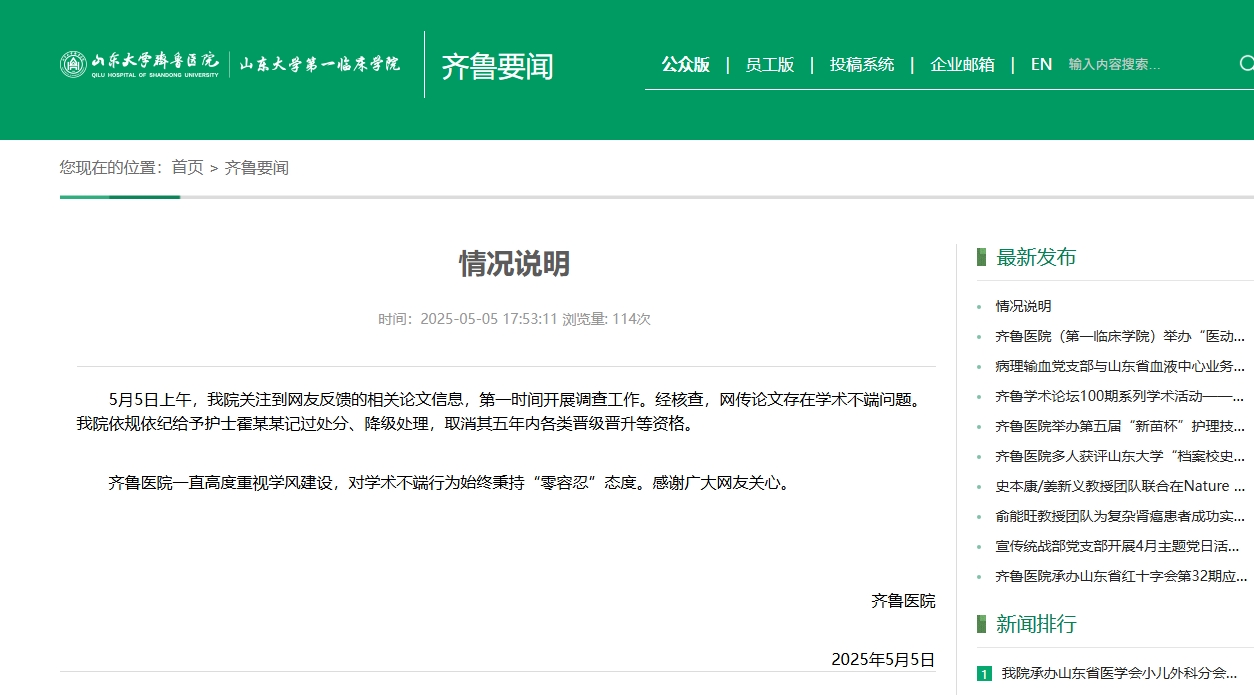Open the 新苗杯 nursing competition article
The width and height of the screenshot is (1254, 695).
coord(1119,426)
